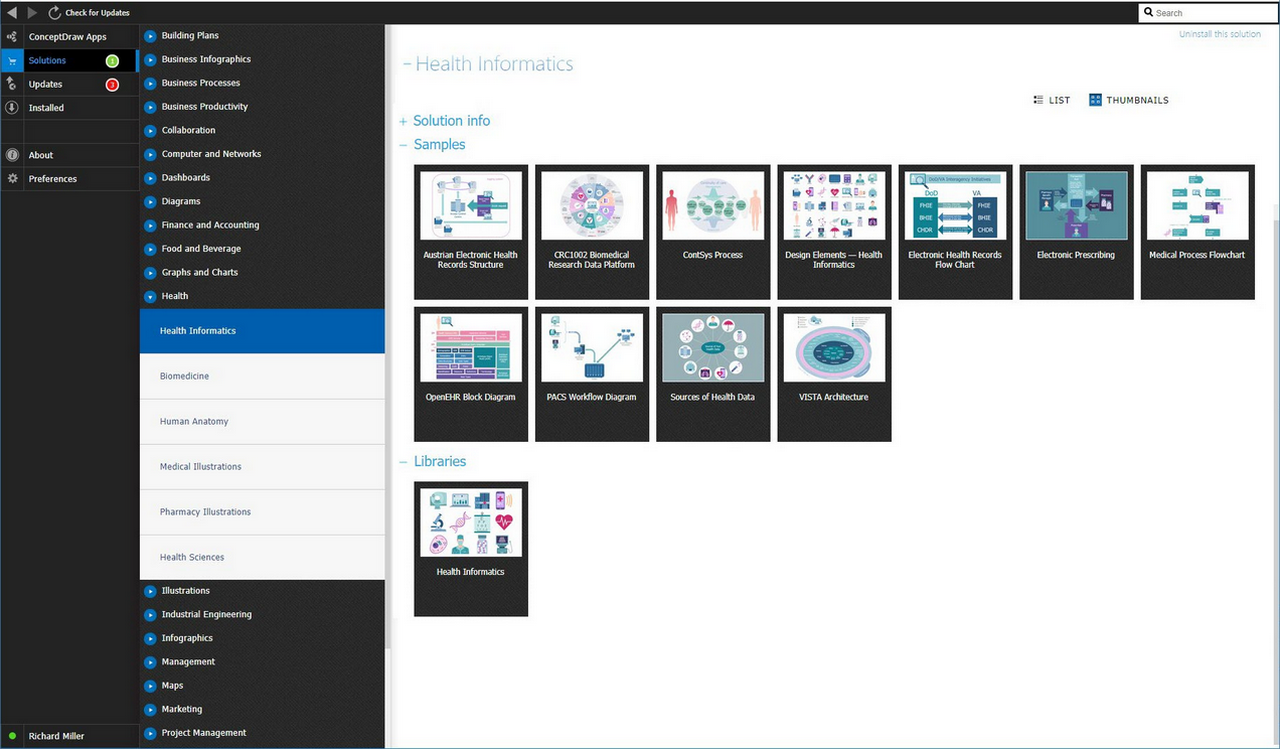Click the Richard Miller account name
The height and width of the screenshot is (749, 1280).
[x=57, y=737]
